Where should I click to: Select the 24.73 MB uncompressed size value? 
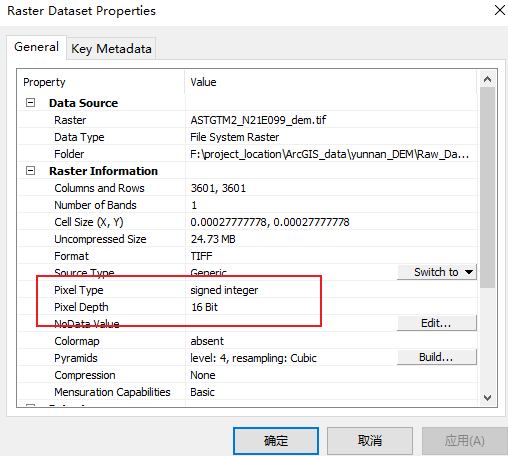(x=213, y=239)
